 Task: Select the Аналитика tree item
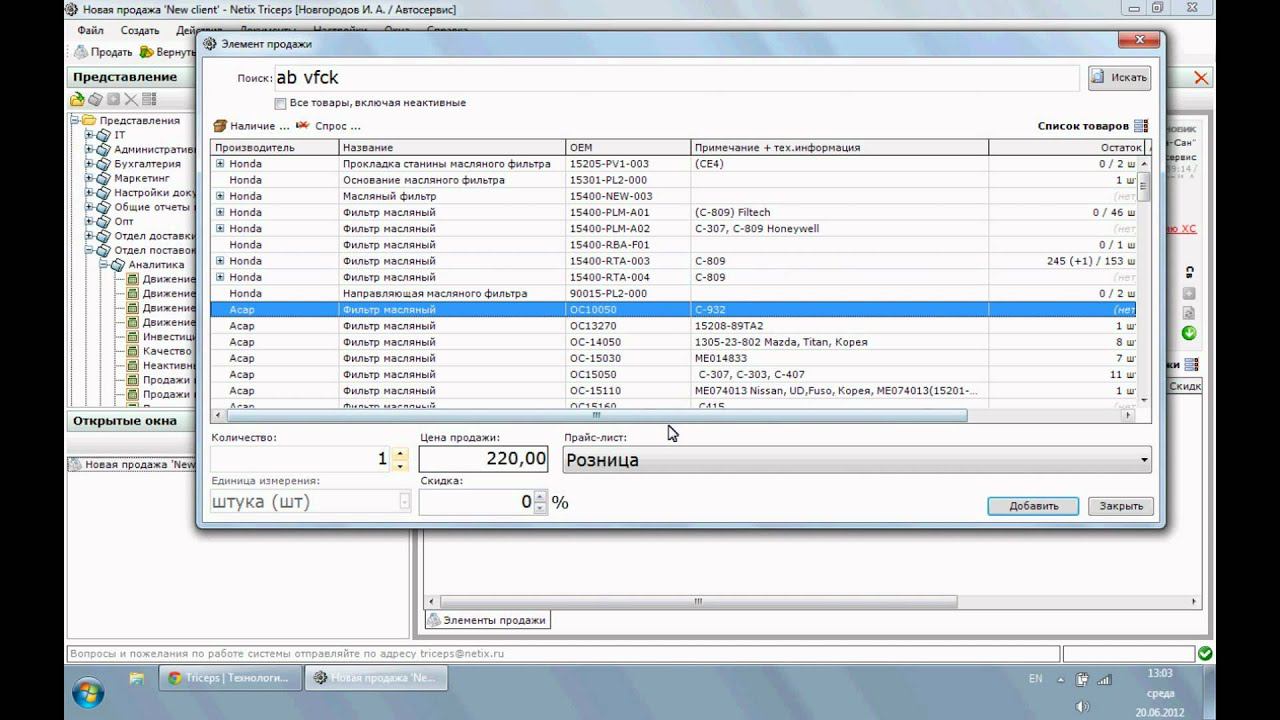tap(156, 265)
